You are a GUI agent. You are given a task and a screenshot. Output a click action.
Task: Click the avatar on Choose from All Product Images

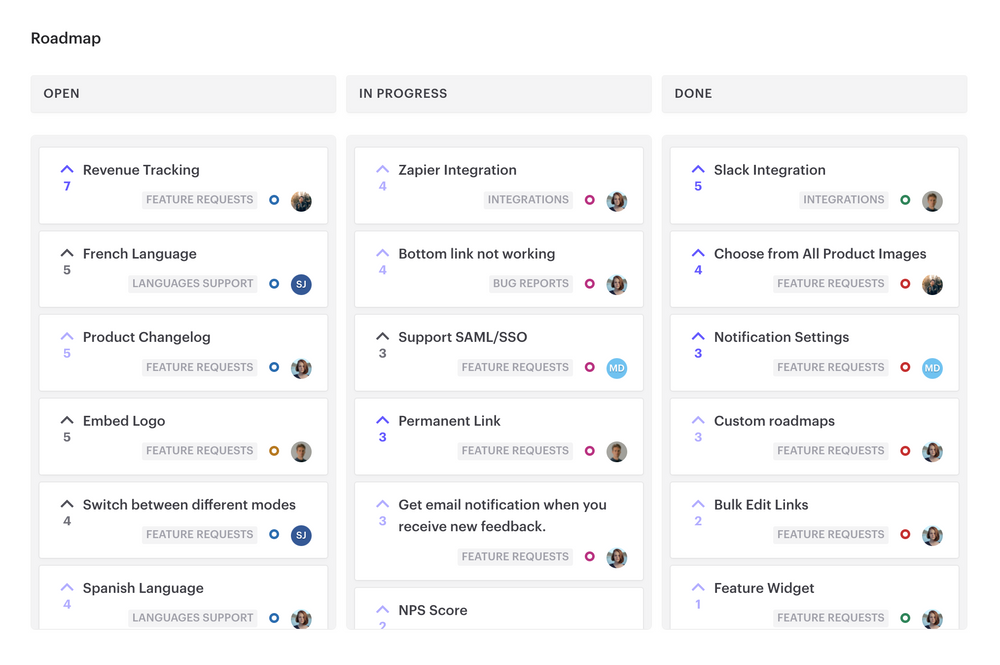click(x=932, y=284)
